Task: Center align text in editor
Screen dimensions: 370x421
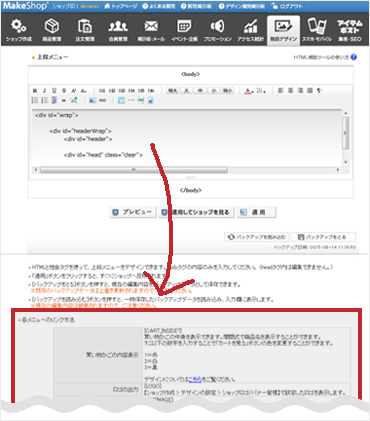Action: [290, 91]
